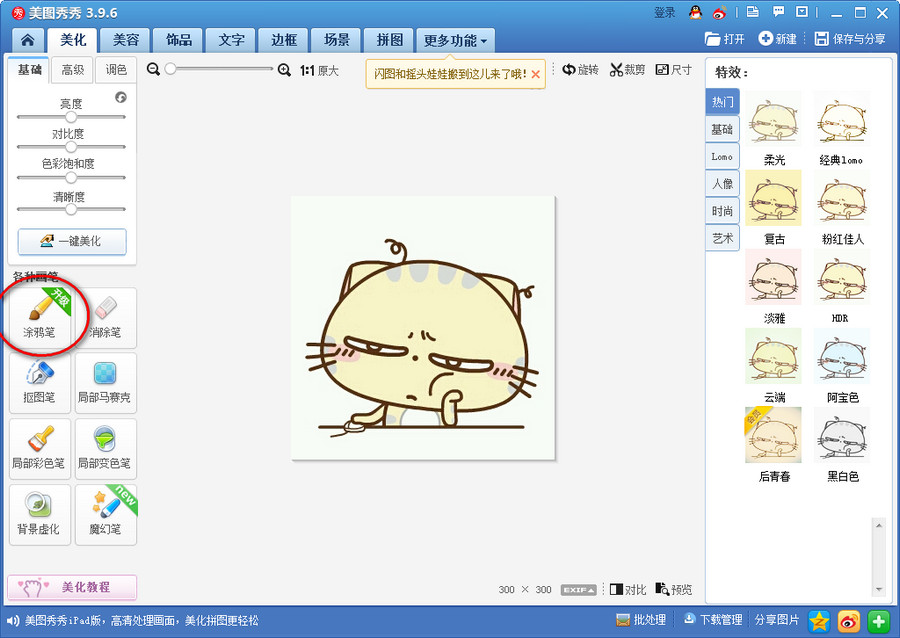Select the 魔幻笔 magic pen tool

(105, 515)
